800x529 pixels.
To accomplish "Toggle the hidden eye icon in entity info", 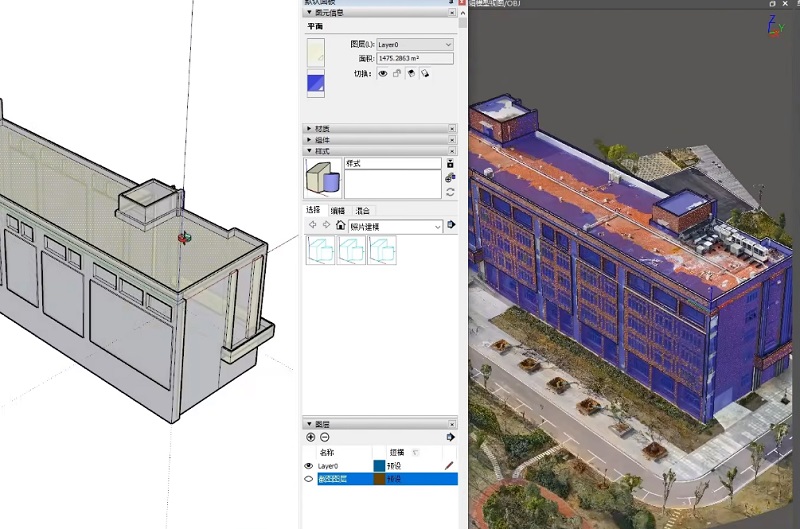I will point(383,74).
